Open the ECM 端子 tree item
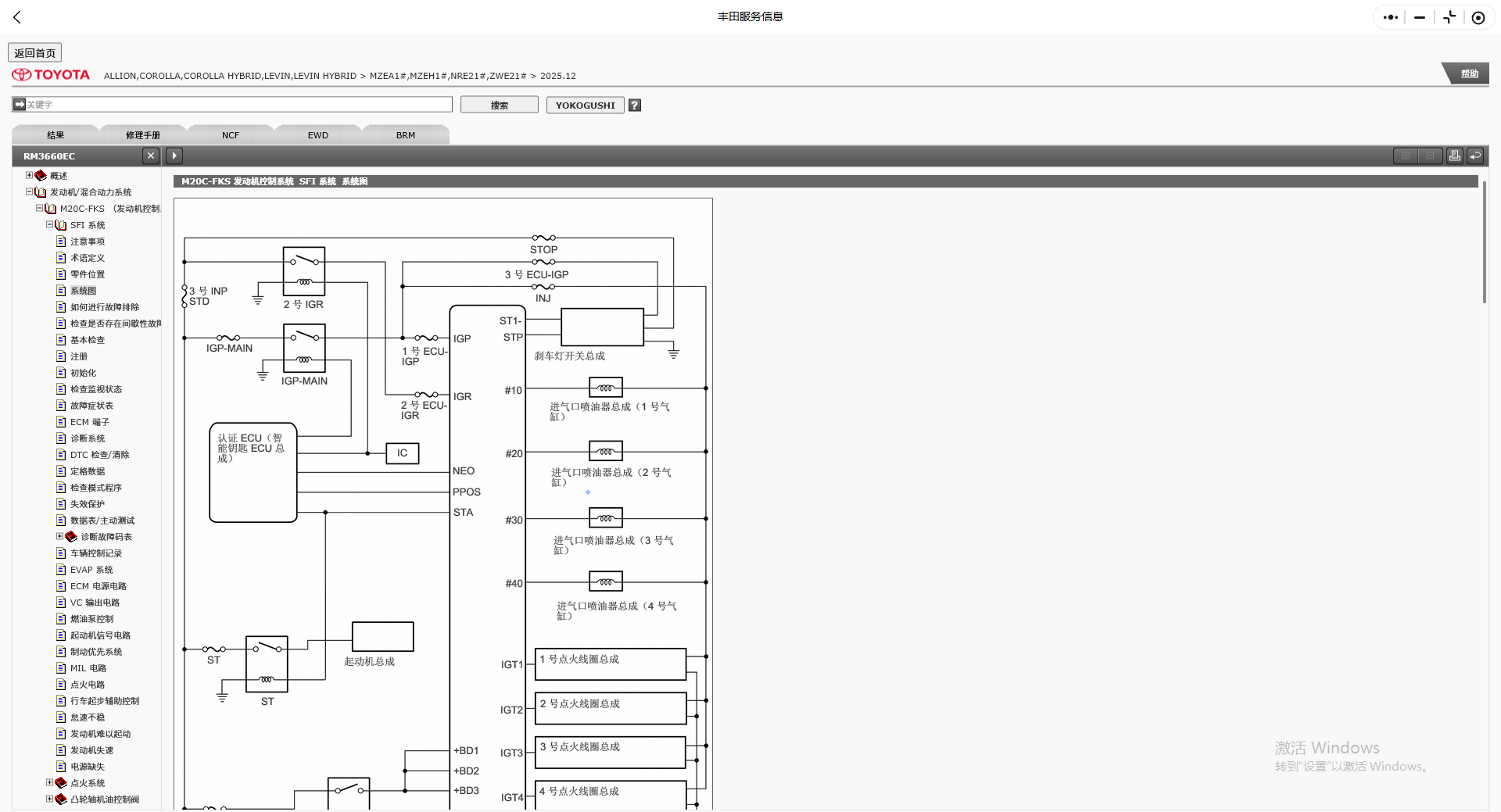Viewport: 1501px width, 812px height. (90, 422)
